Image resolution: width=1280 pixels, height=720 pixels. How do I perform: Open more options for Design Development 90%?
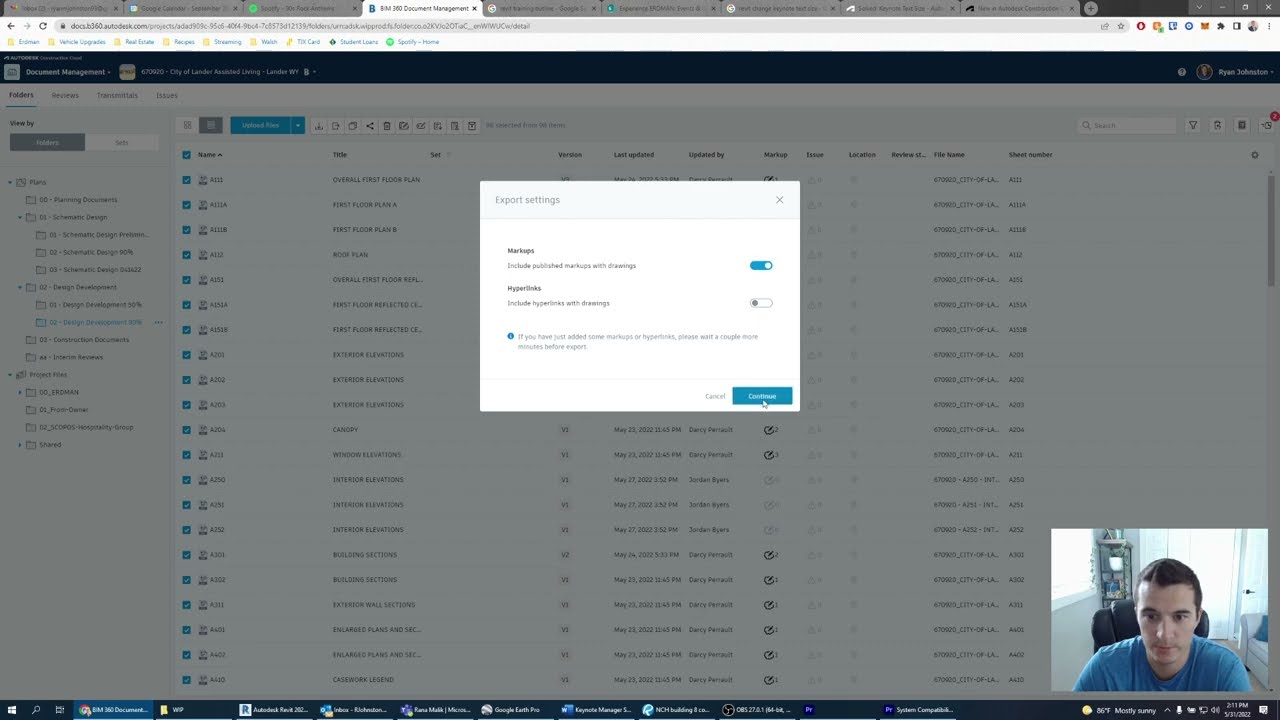158,322
